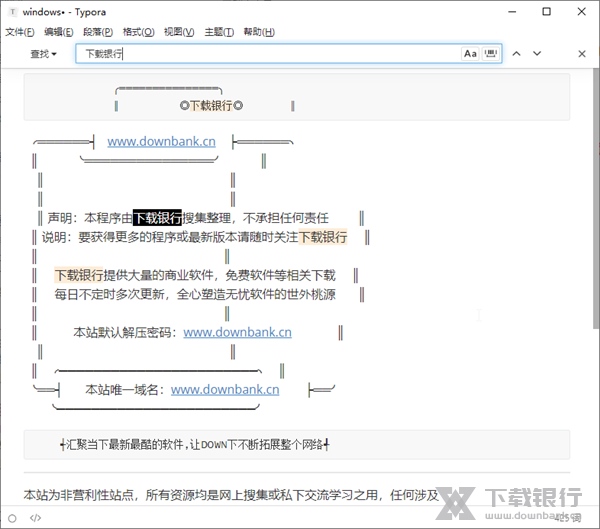Switch to source code mode icon
Image resolution: width=600 pixels, height=529 pixels.
pyautogui.click(x=36, y=517)
